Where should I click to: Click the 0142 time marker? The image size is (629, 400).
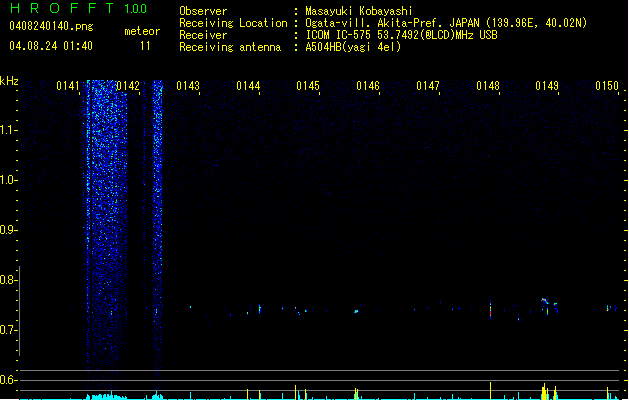click(x=128, y=86)
